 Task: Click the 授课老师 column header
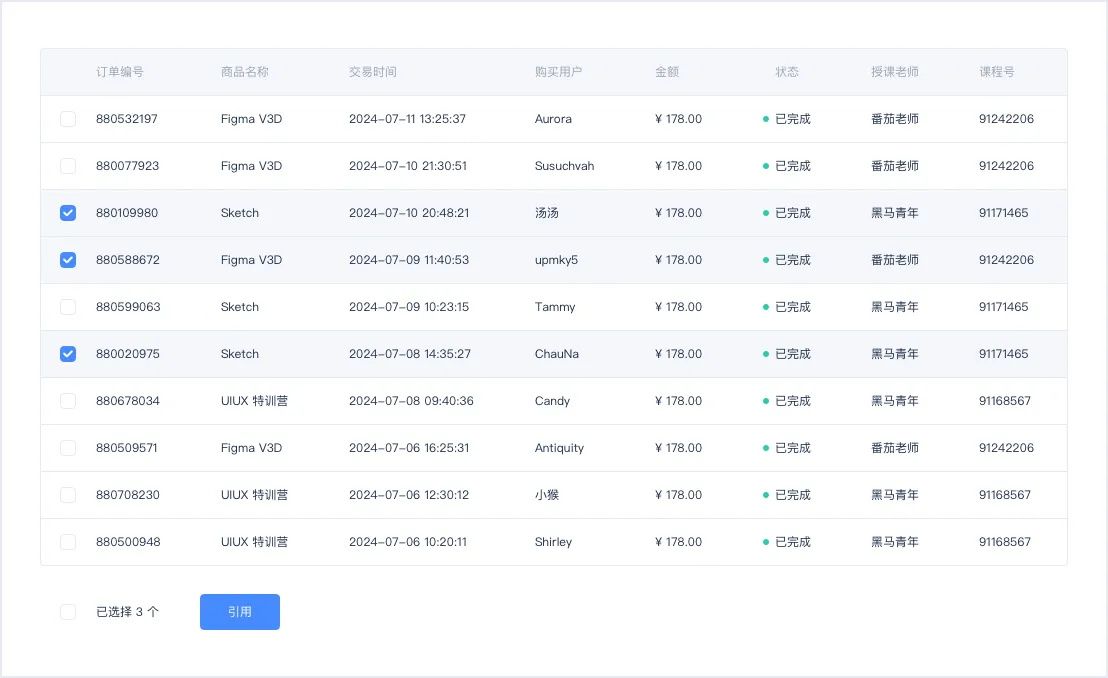point(895,71)
